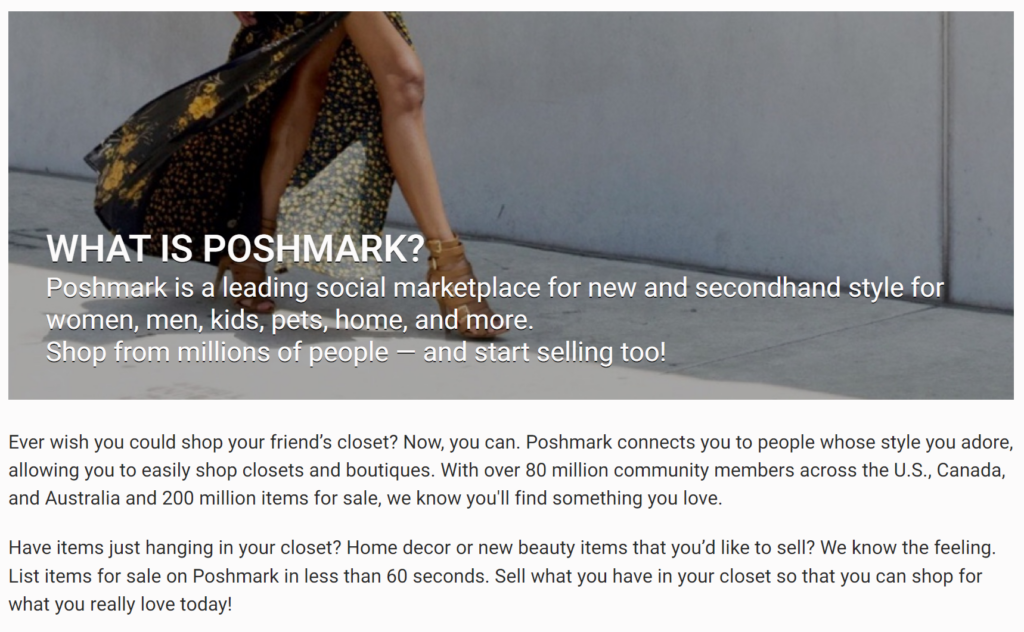Click 'we know you'll find something you love'
Image resolution: width=1024 pixels, height=632 pixels.
click(x=554, y=498)
